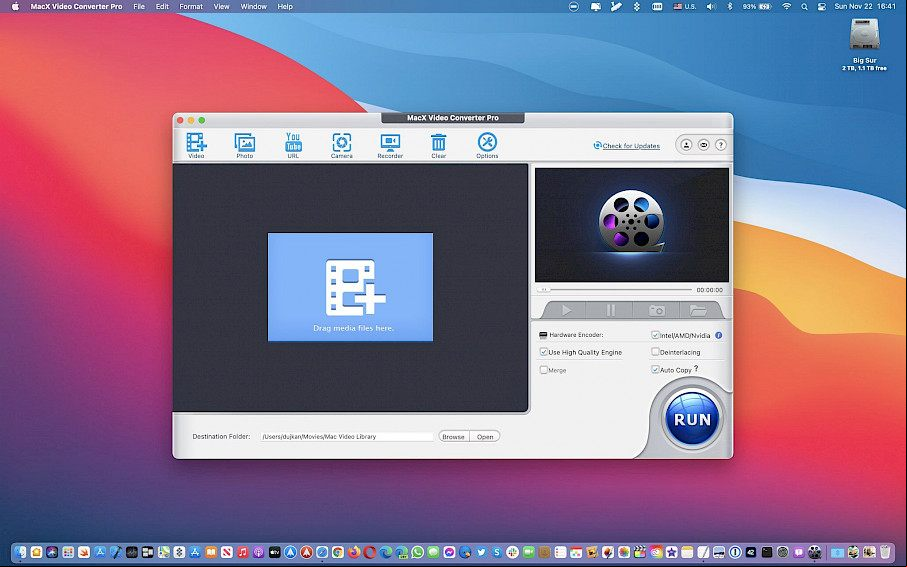The height and width of the screenshot is (567, 907).
Task: Click the volume icon in menu bar
Action: (x=711, y=6)
